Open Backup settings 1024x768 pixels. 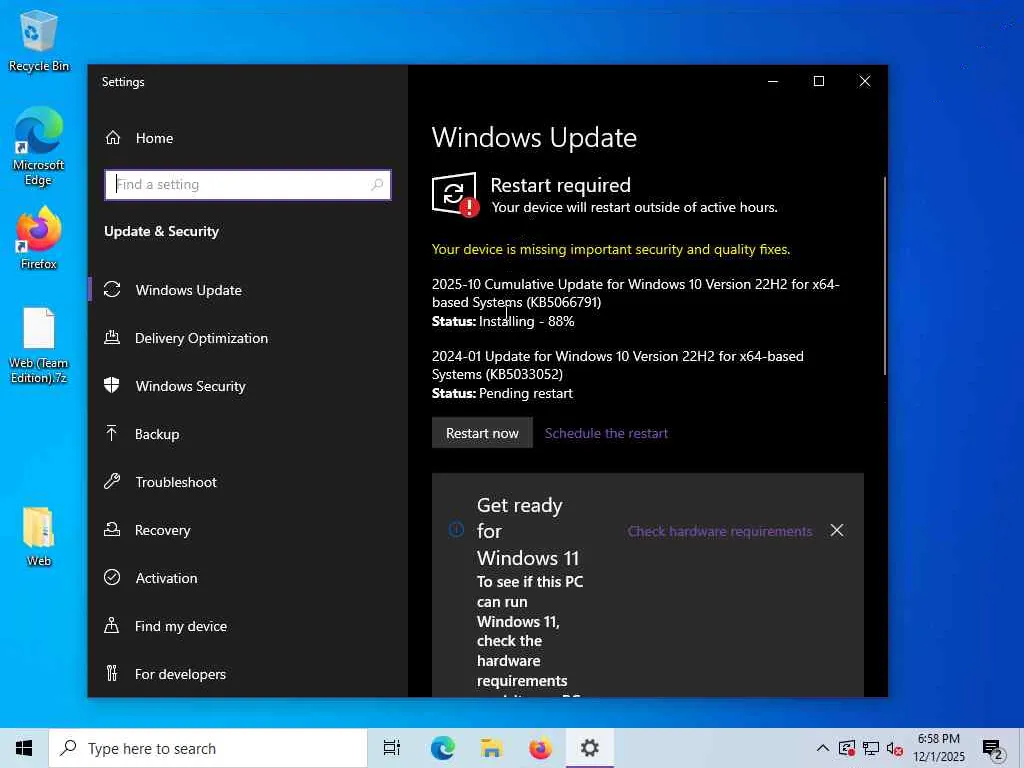(x=248, y=434)
